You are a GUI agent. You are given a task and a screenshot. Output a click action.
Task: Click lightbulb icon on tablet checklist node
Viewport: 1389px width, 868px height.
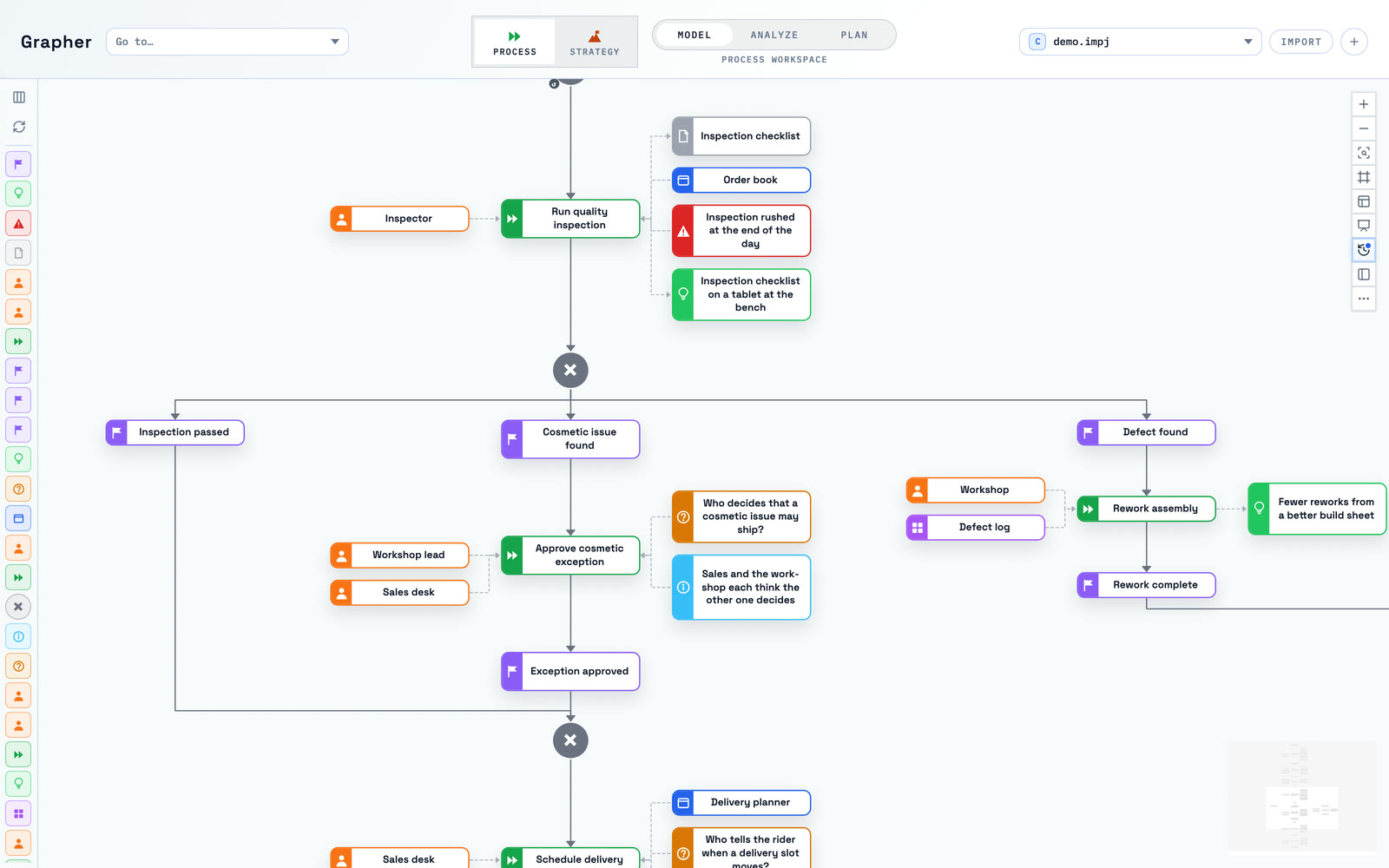click(683, 294)
